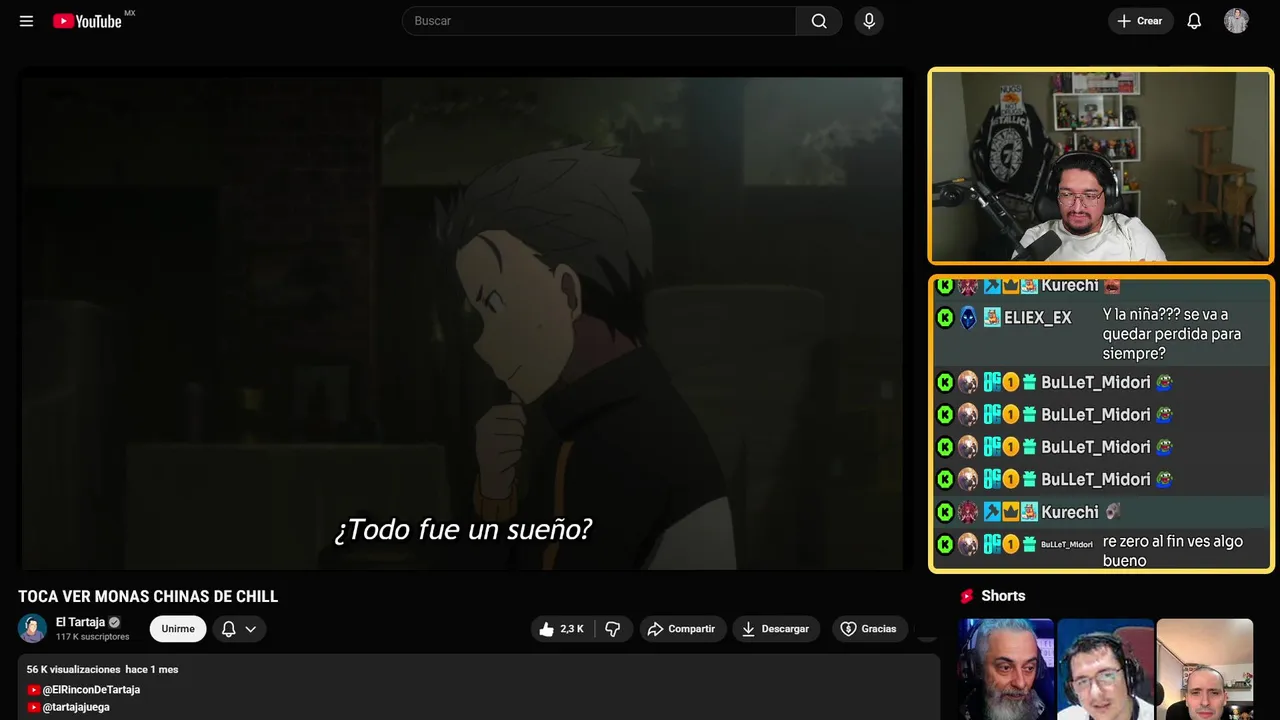Dislike the video with thumbs down
This screenshot has width=1280, height=720.
click(x=613, y=629)
